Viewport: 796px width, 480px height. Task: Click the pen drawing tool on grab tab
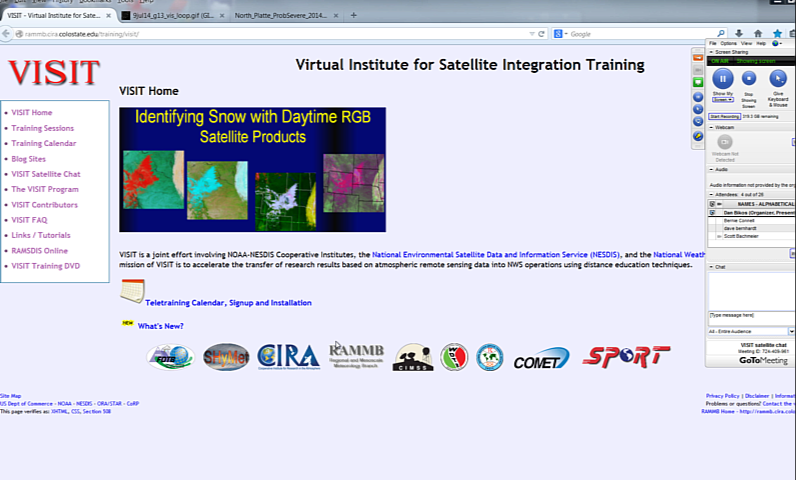(698, 135)
